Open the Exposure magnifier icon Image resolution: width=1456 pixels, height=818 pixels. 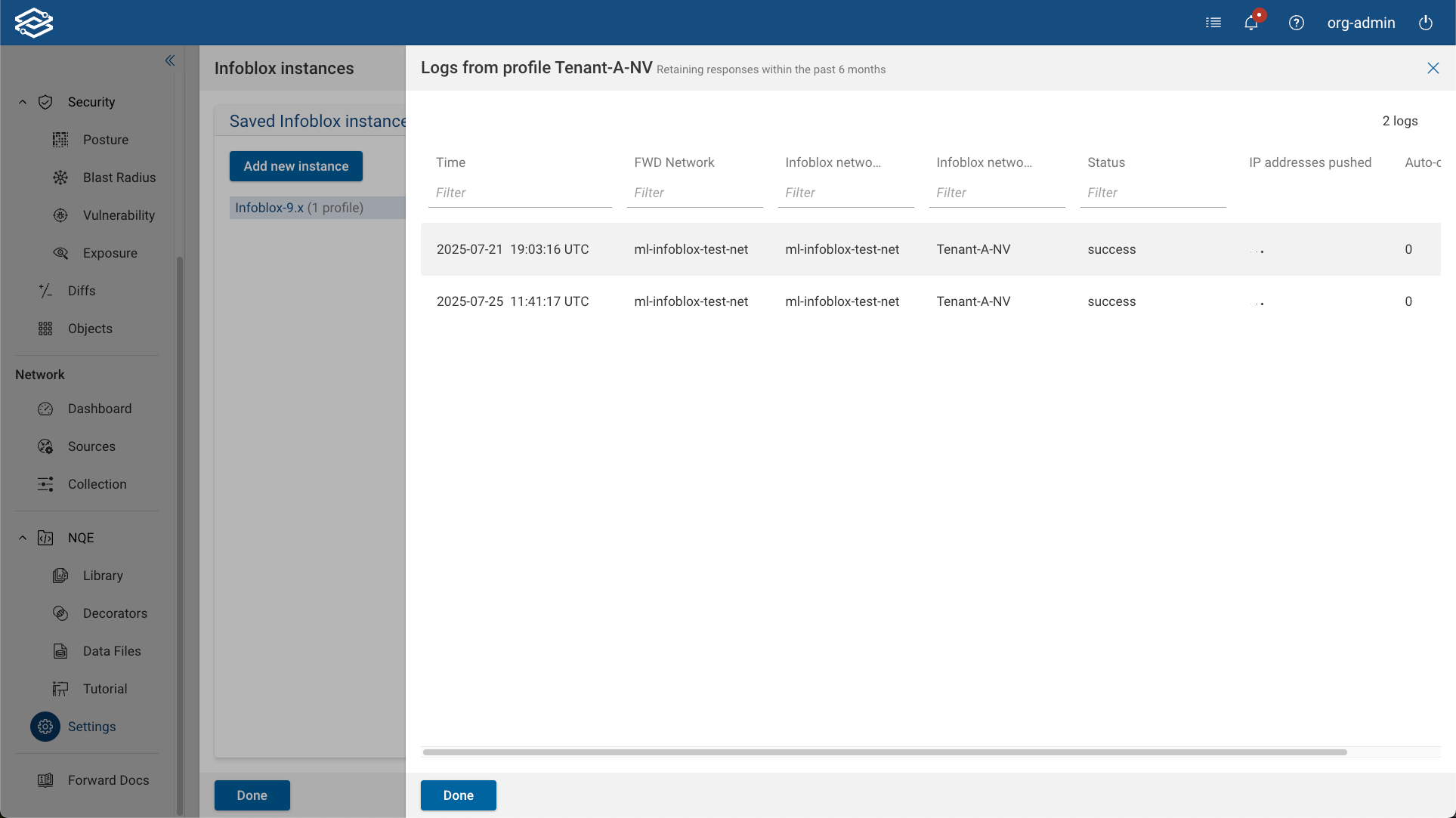[60, 253]
